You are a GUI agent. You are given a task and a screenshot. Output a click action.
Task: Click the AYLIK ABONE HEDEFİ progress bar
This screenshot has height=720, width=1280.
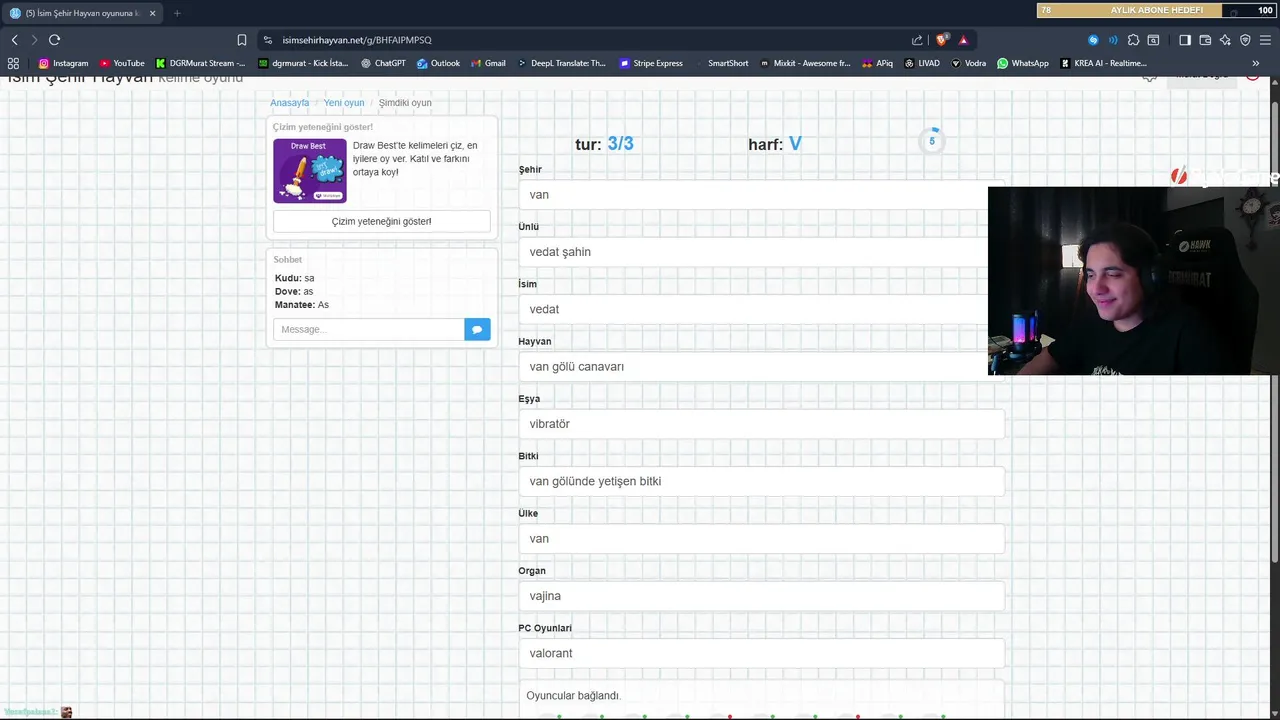pyautogui.click(x=1157, y=11)
